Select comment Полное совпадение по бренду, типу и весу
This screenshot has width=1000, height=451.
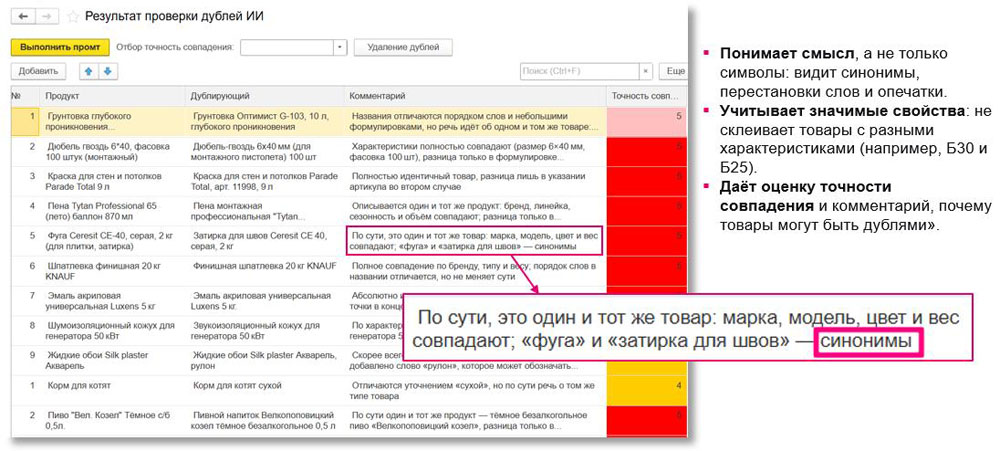474,270
